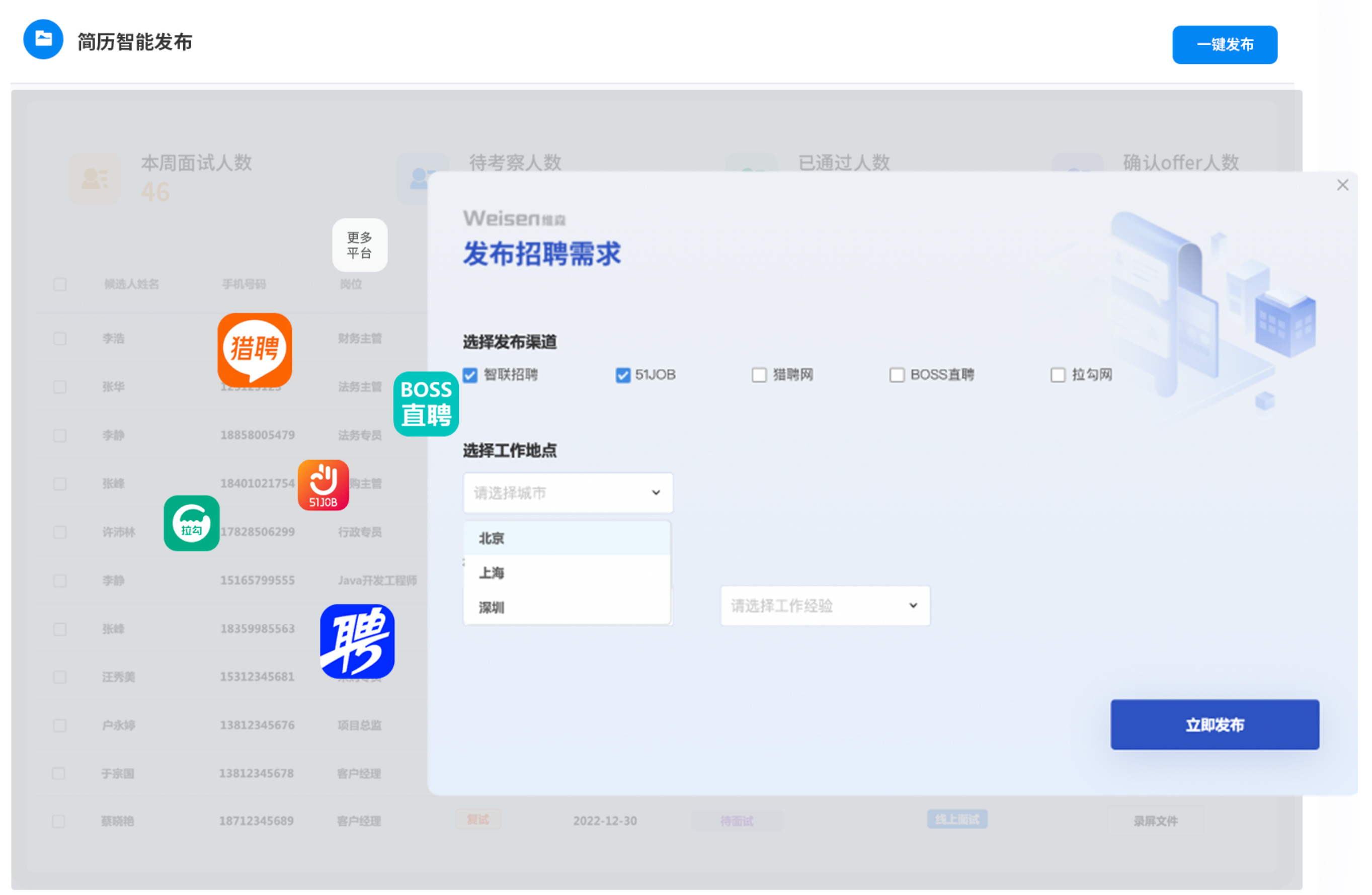Click the candidate name 于宗国
Image resolution: width=1372 pixels, height=895 pixels.
coord(118,773)
